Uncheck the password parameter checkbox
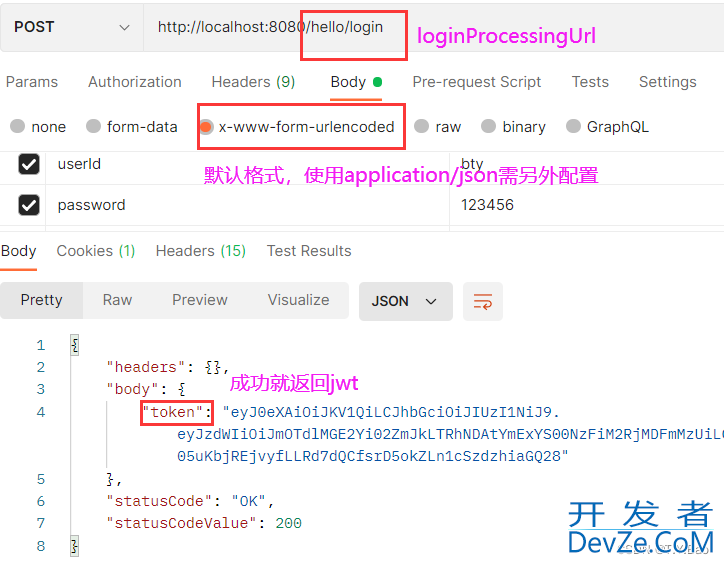Screen dimensions: 724x564 pyautogui.click(x=29, y=205)
